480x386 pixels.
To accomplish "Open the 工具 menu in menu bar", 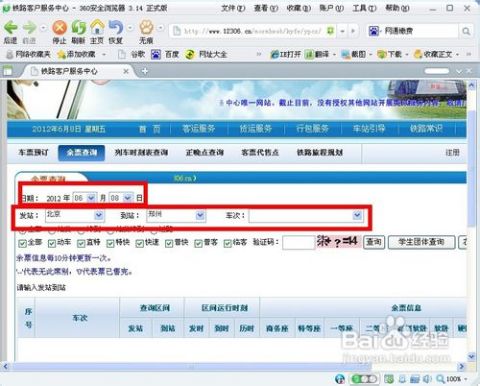I will pyautogui.click(x=364, y=8).
